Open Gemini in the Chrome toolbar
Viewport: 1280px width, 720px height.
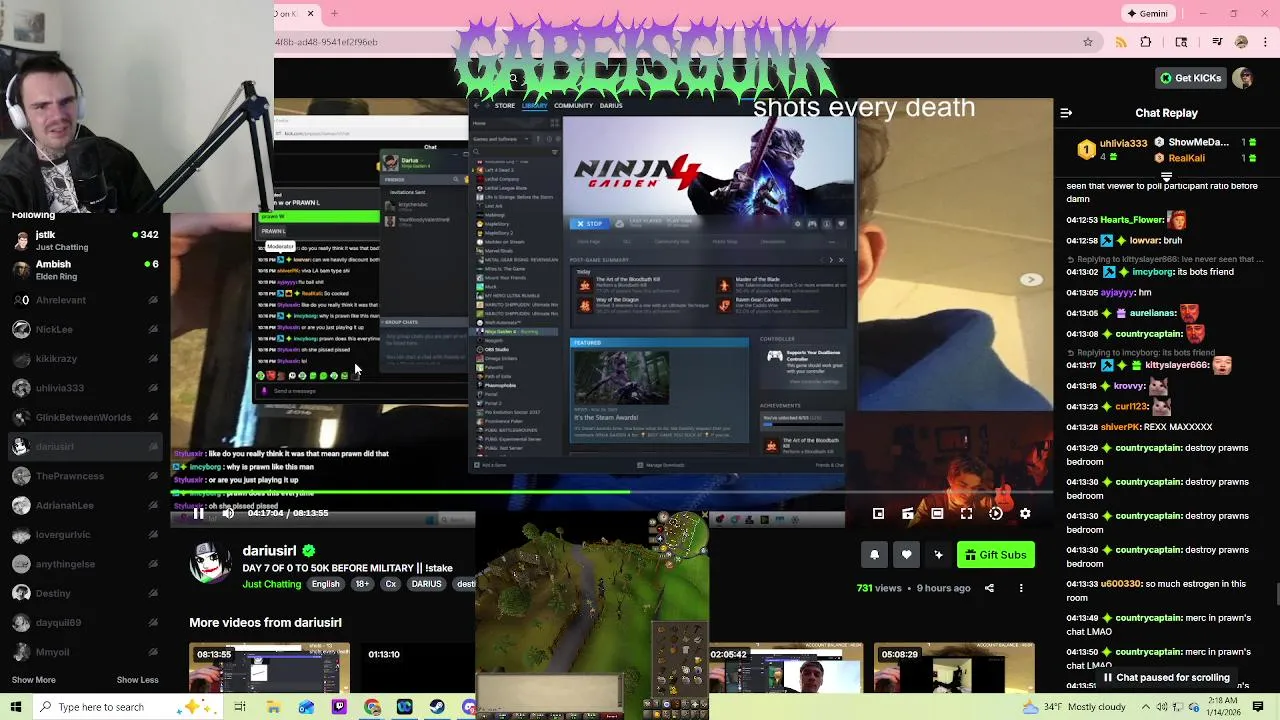coord(1147,13)
